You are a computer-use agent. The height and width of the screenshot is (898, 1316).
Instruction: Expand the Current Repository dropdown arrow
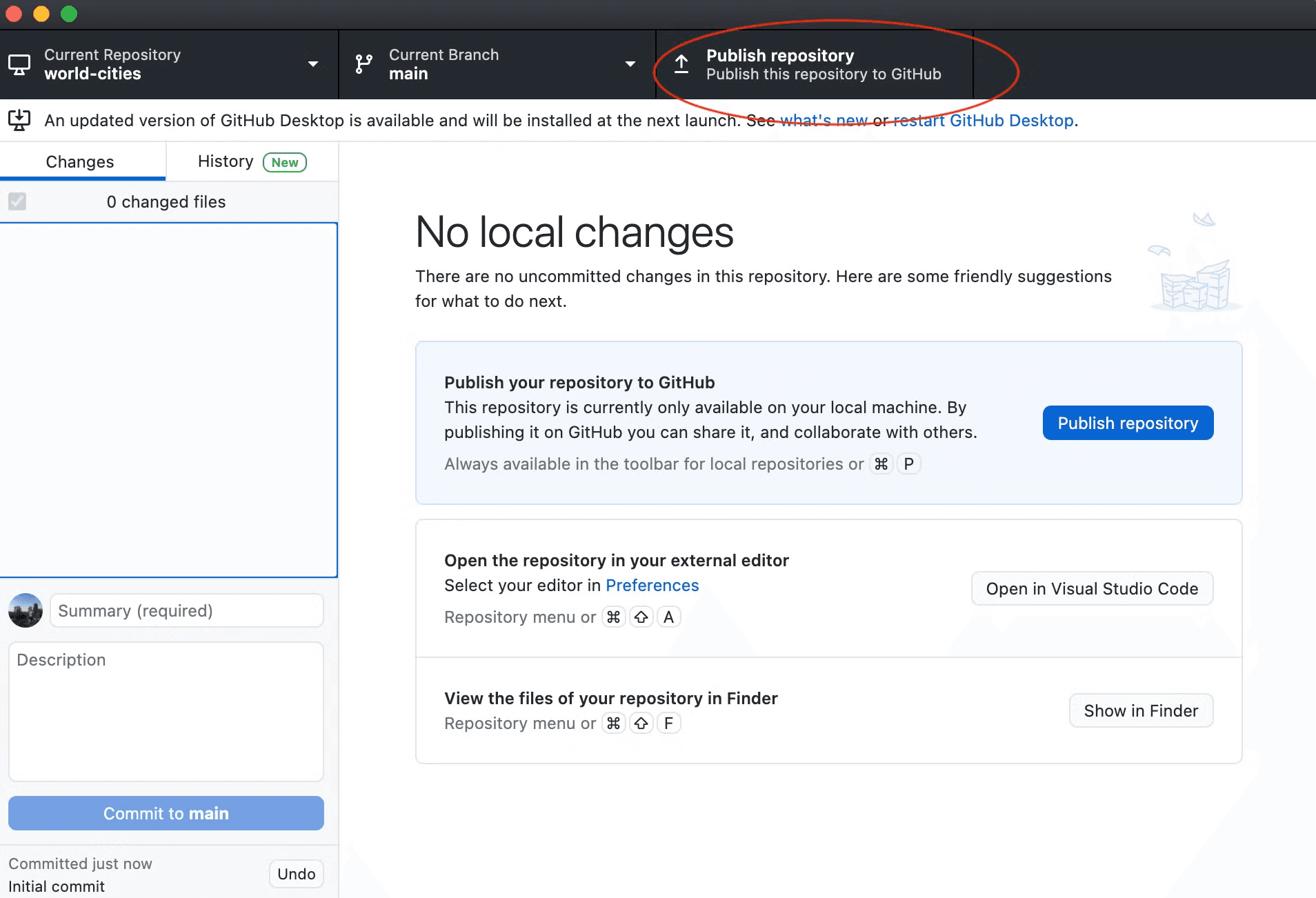(x=313, y=64)
